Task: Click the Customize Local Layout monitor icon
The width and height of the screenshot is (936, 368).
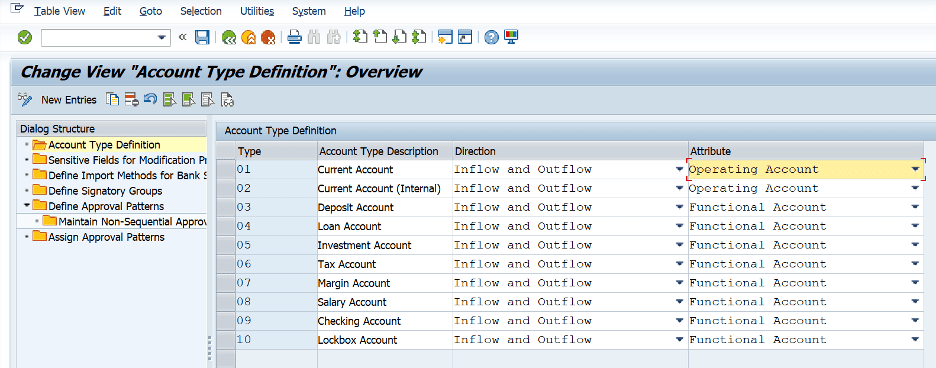Action: (x=511, y=38)
